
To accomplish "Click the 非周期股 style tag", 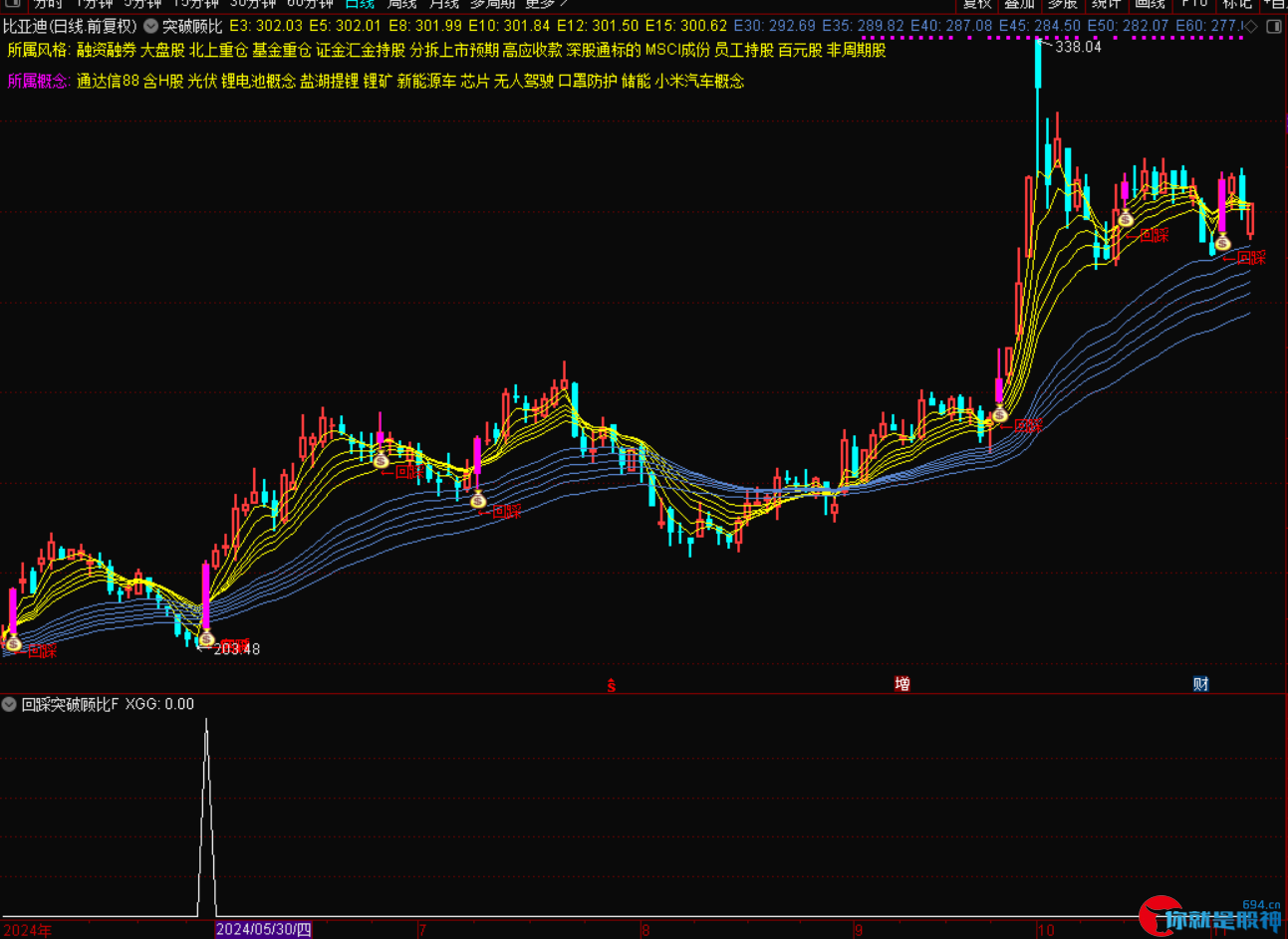I will pyautogui.click(x=857, y=50).
